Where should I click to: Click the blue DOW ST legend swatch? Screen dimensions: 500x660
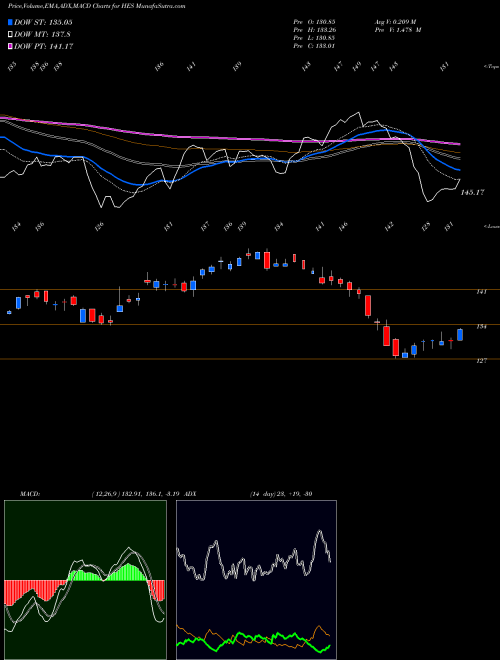10,22
